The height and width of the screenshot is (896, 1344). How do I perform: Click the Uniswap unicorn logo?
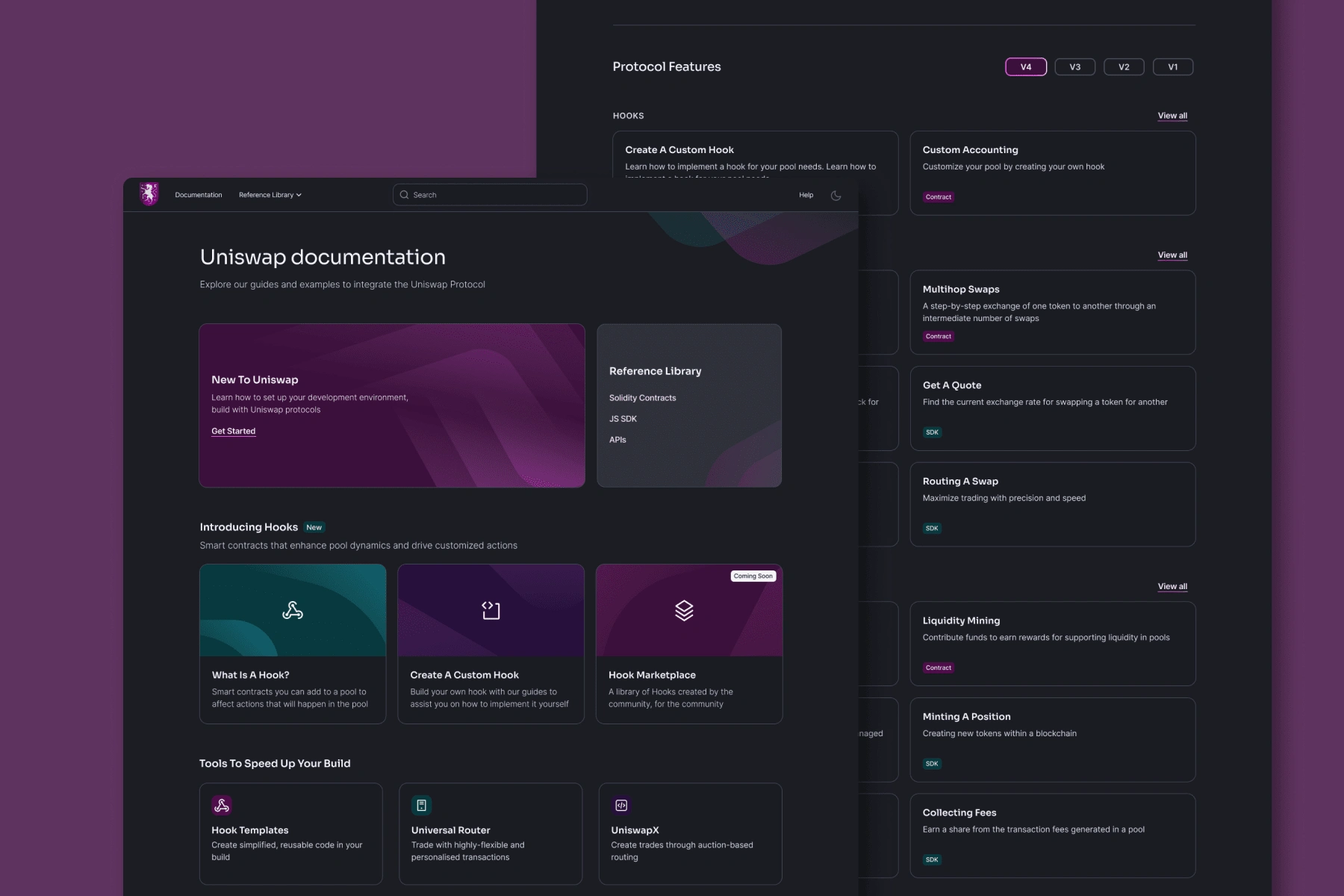[x=149, y=194]
